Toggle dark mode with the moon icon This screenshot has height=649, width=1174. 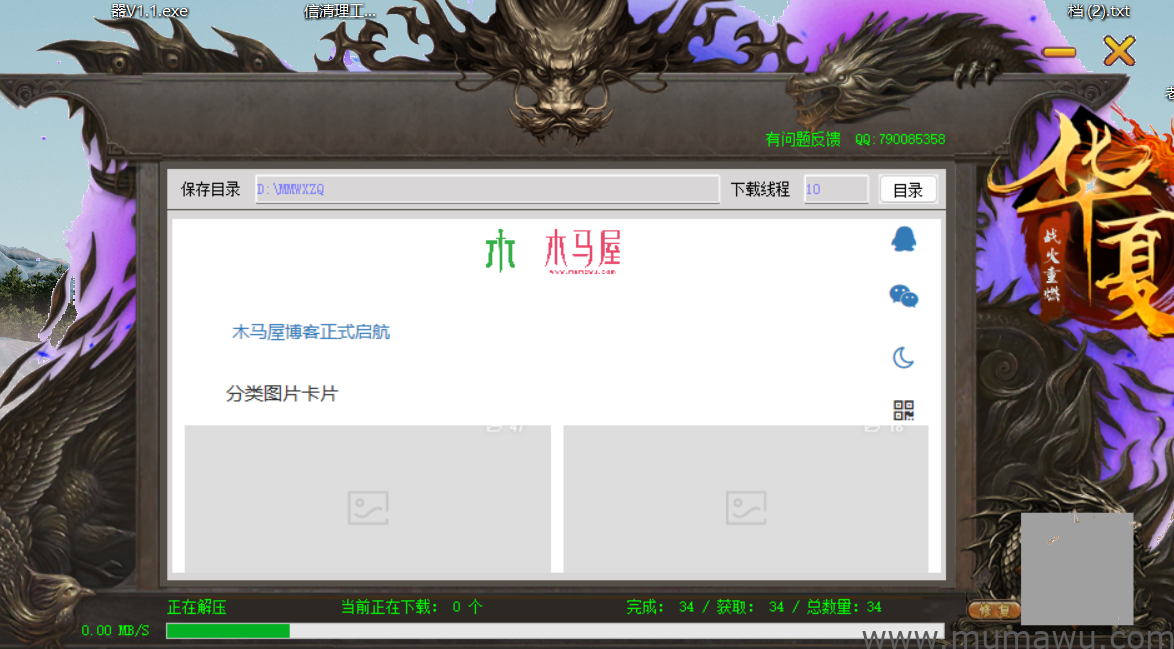point(903,357)
